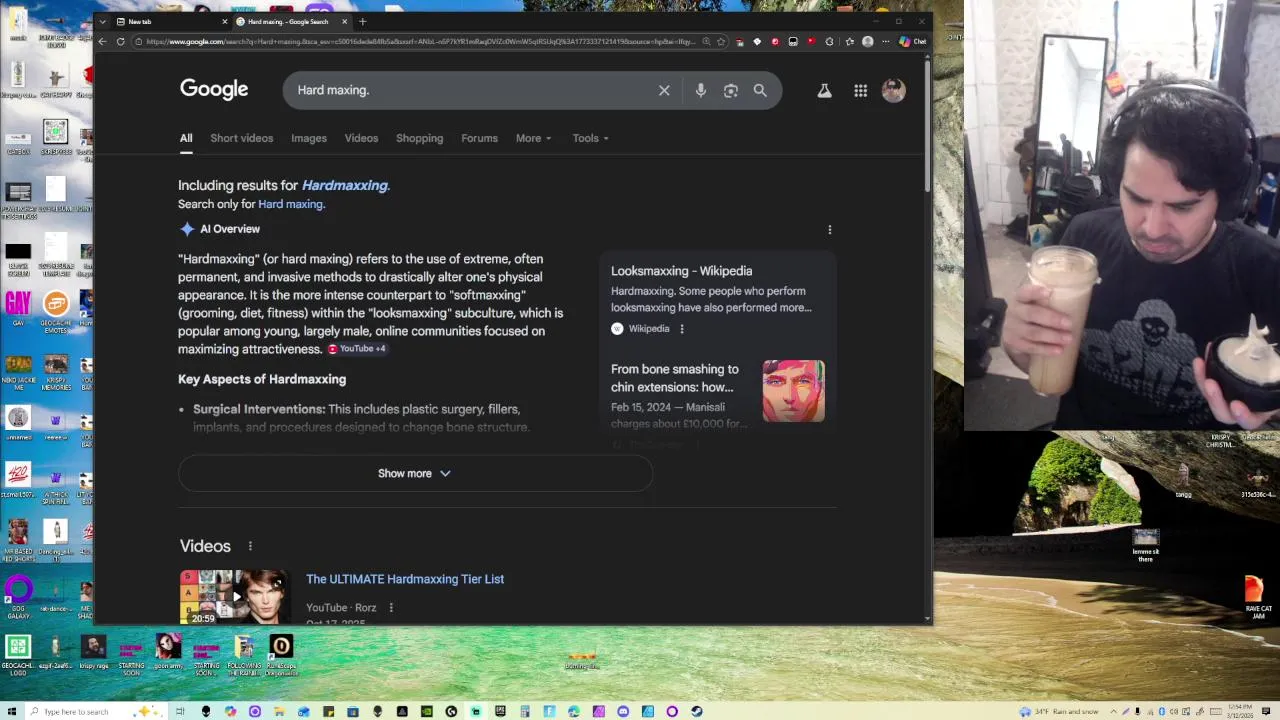Switch to Shopping results tab

point(419,138)
